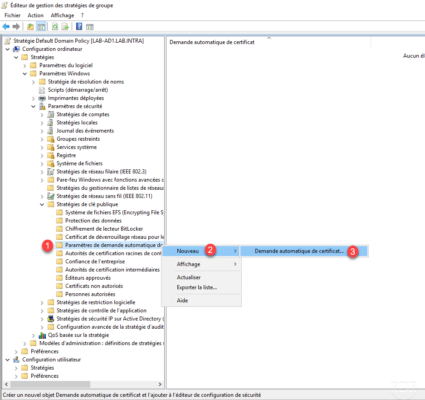Collapse the Configuration utilisateur node

click(x=7, y=360)
